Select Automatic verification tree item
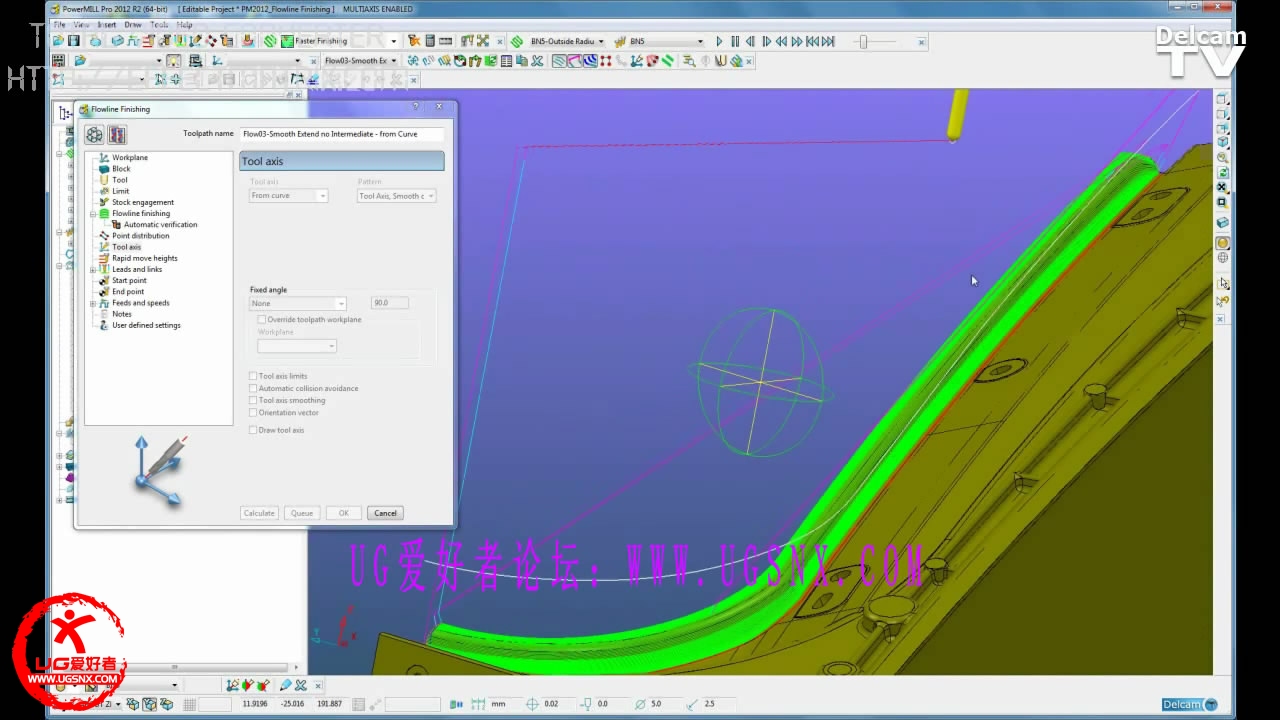The image size is (1280, 720). (161, 225)
